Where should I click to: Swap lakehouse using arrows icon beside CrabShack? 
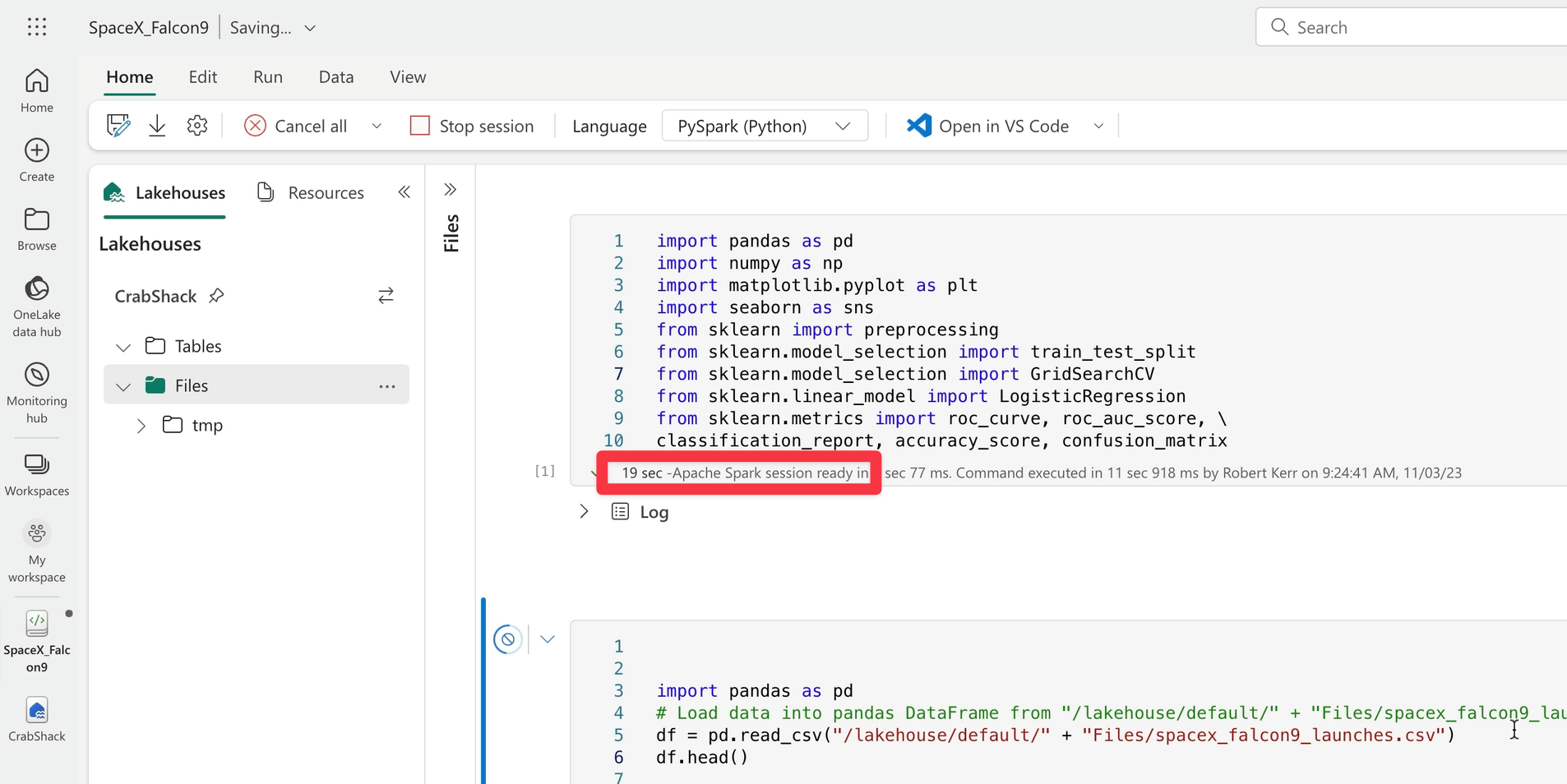[386, 296]
